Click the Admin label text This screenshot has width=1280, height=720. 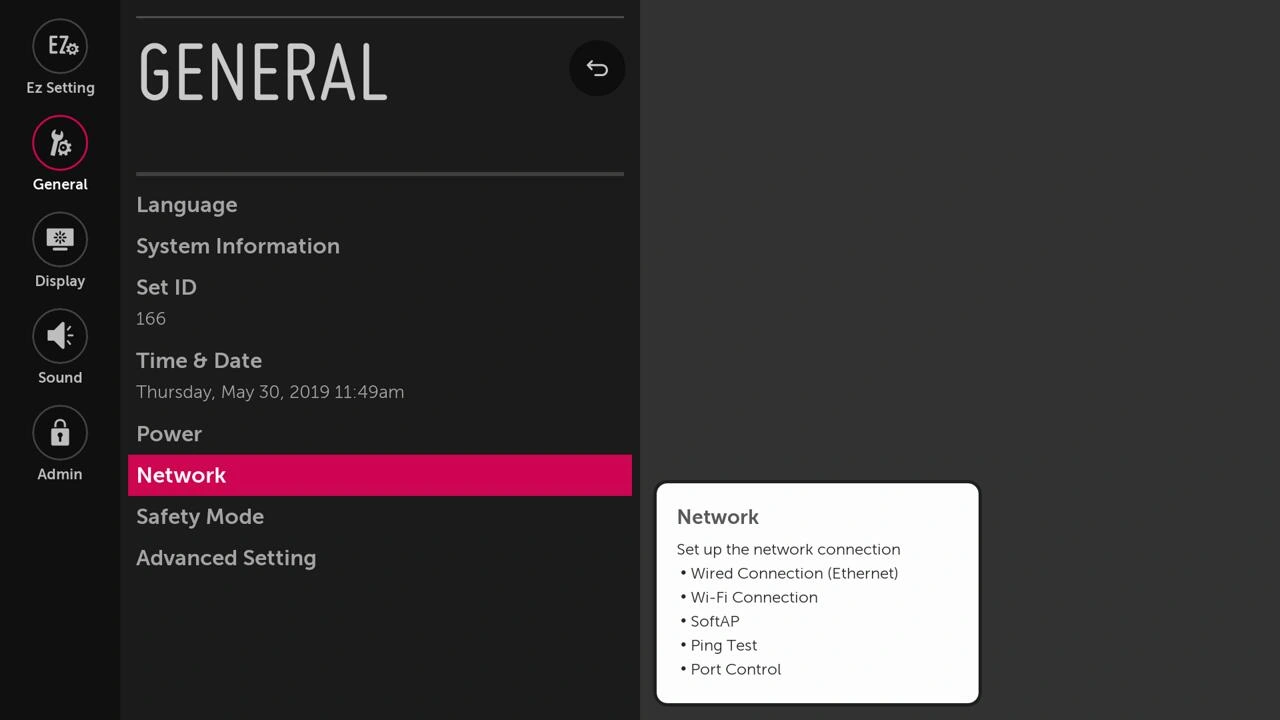[x=60, y=474]
